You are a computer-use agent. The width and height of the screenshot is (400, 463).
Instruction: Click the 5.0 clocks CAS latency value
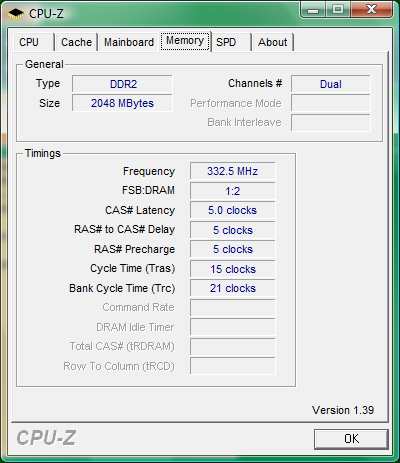[233, 210]
